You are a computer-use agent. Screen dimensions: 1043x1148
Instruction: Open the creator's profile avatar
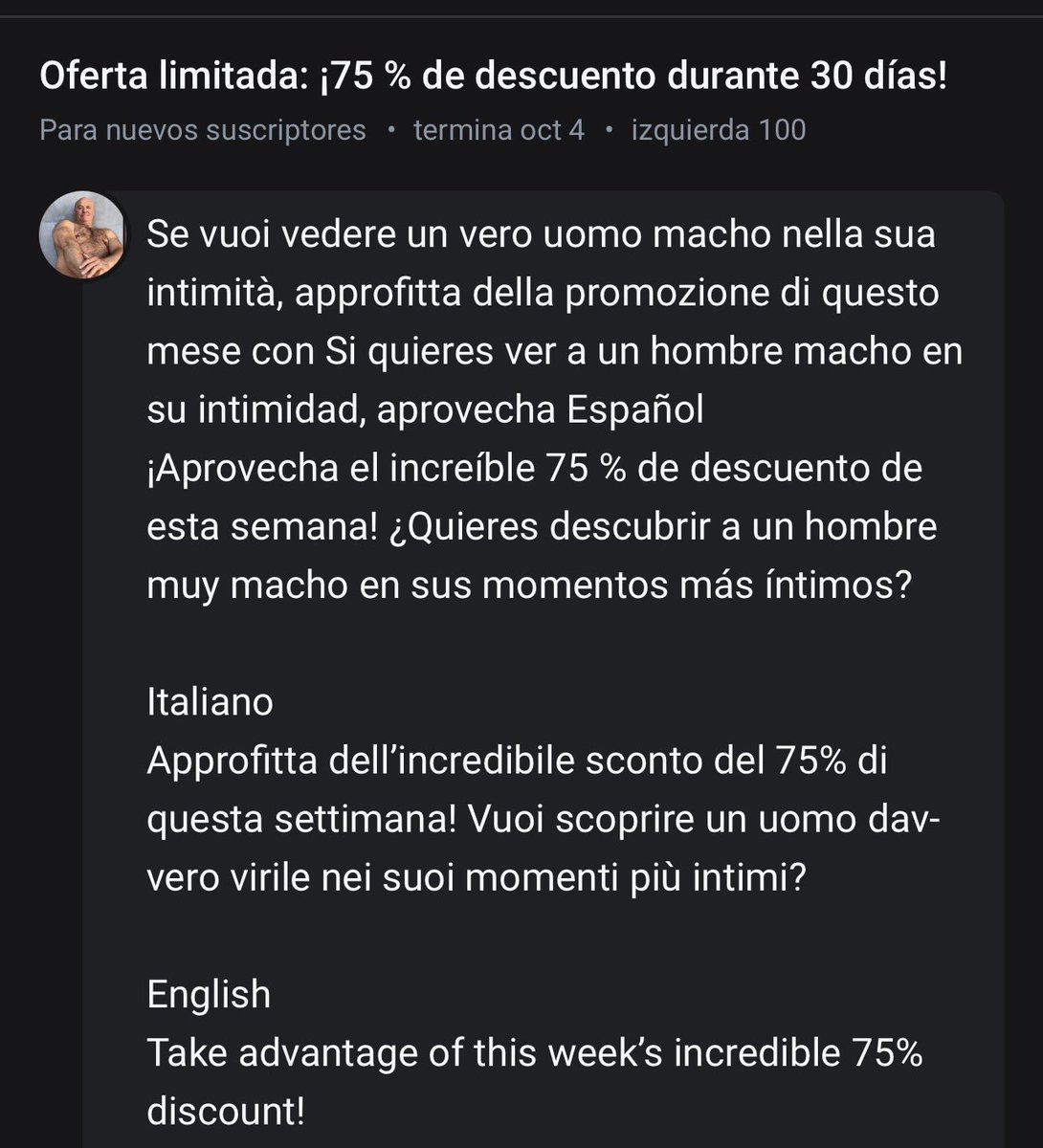point(82,235)
